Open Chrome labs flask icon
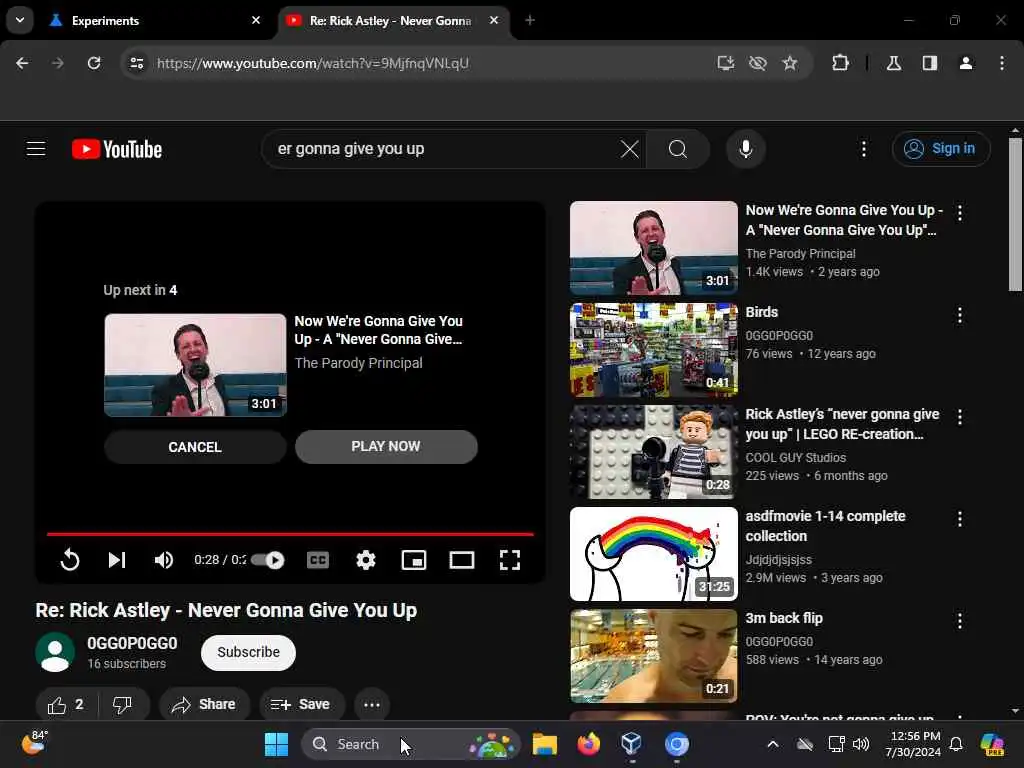 [894, 63]
